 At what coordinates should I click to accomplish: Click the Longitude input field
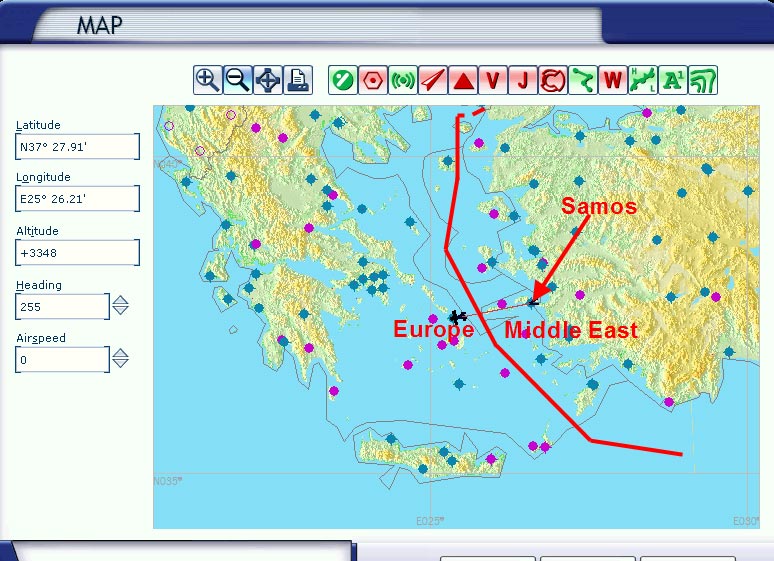(77, 199)
